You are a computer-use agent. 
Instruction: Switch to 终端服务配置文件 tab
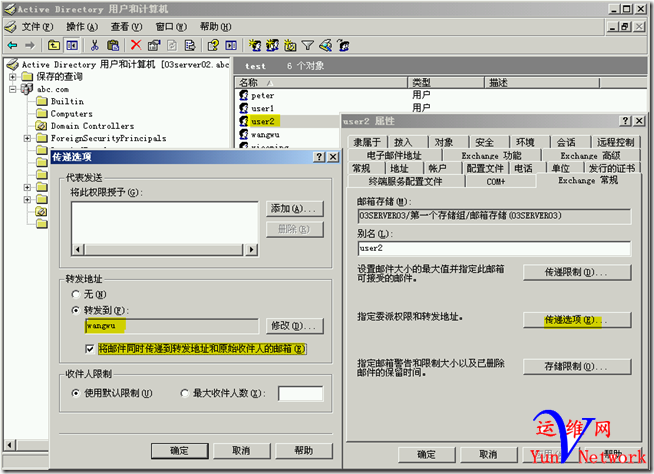(405, 182)
